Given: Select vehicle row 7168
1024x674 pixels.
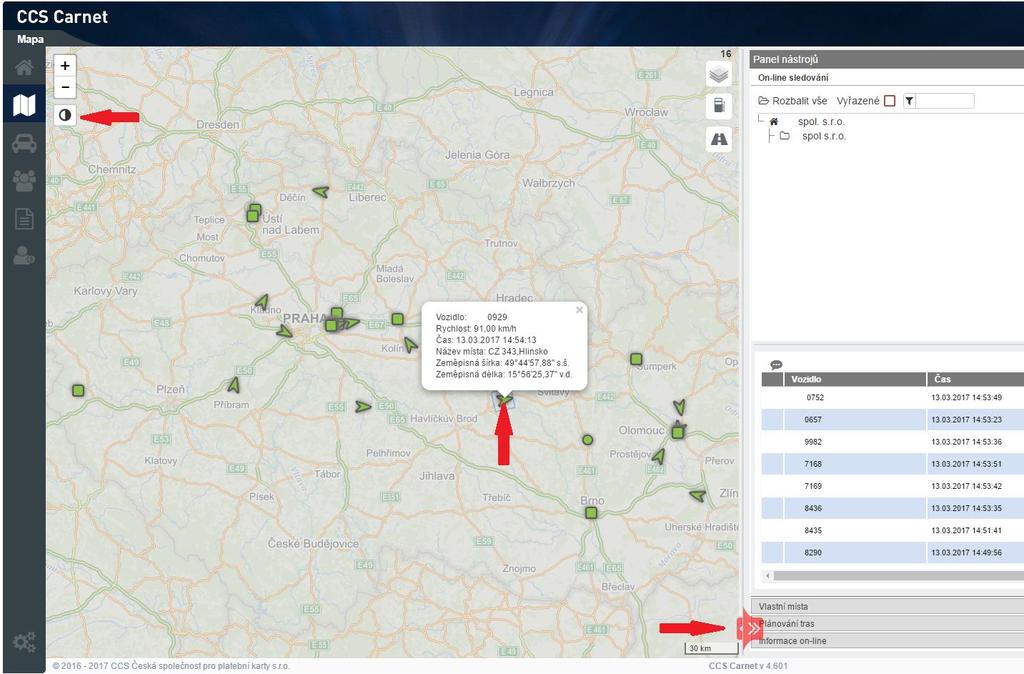Looking at the screenshot, I should point(893,464).
